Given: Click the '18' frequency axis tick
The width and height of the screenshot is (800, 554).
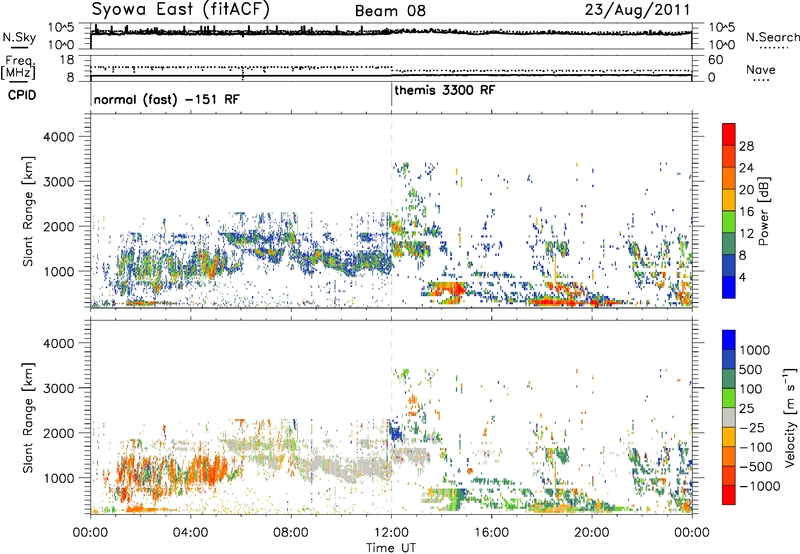Looking at the screenshot, I should (67, 60).
